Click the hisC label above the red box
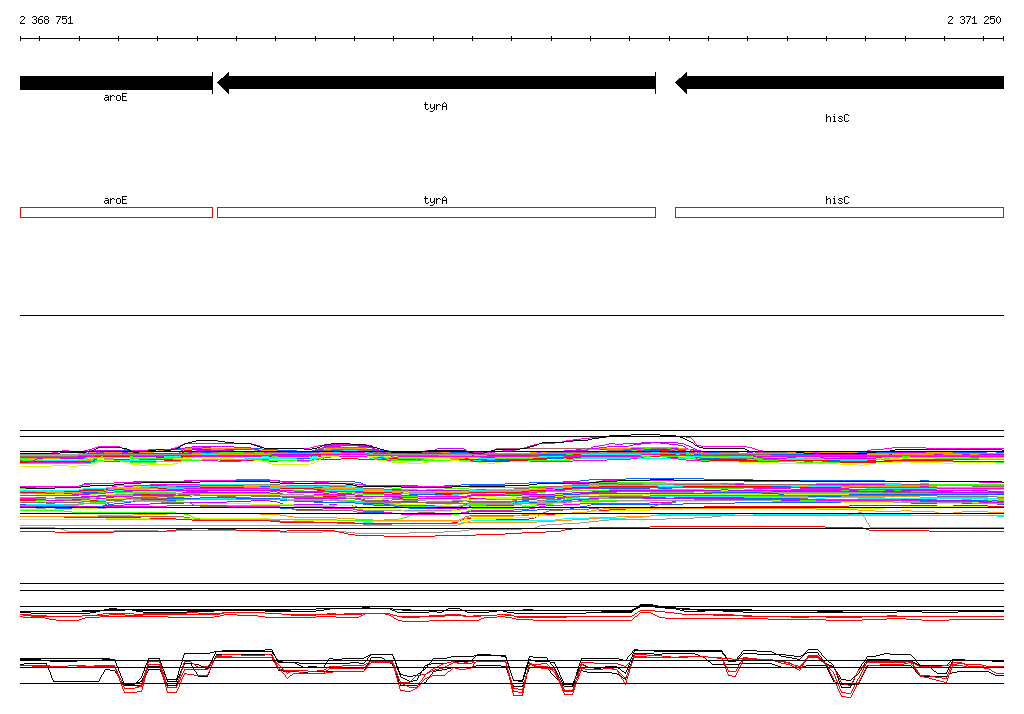 pos(837,200)
